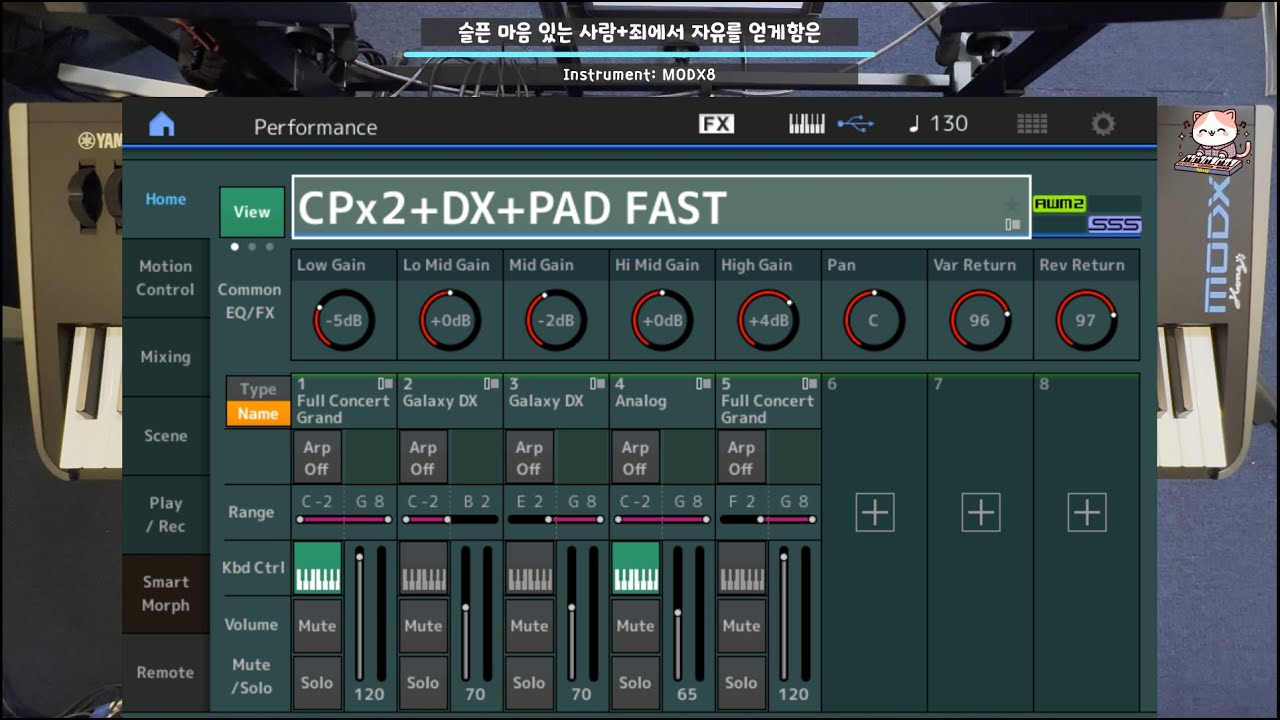This screenshot has height=720, width=1280.
Task: Open the Remote tab
Action: [x=166, y=673]
